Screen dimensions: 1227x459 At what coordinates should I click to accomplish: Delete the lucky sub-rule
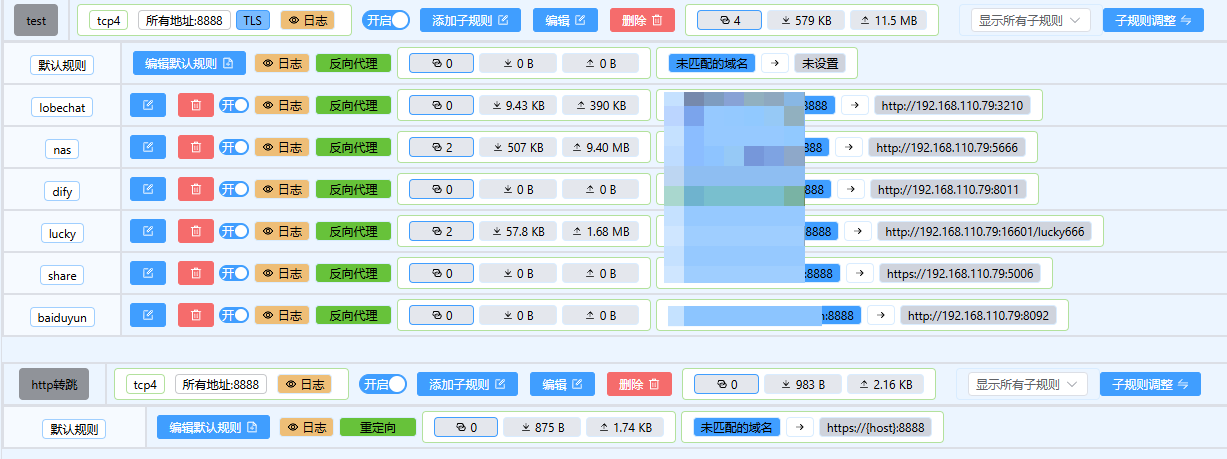[196, 231]
